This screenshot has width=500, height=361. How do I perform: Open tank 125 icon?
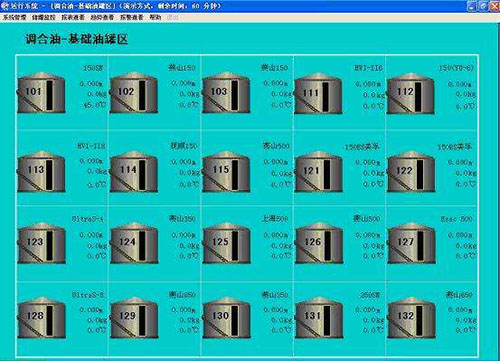(226, 243)
